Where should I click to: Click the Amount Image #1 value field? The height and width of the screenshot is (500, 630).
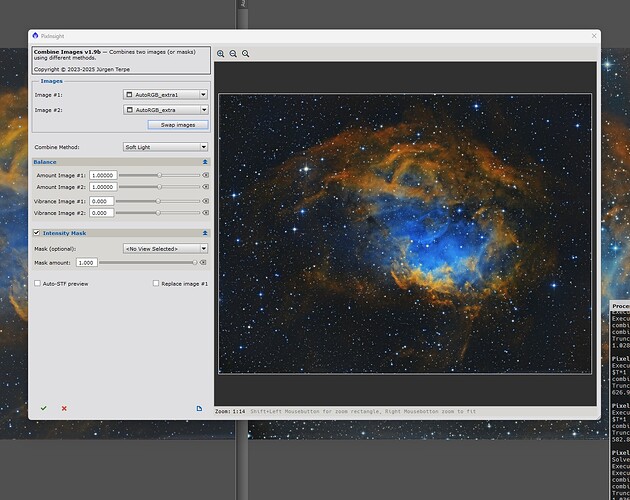tap(103, 175)
